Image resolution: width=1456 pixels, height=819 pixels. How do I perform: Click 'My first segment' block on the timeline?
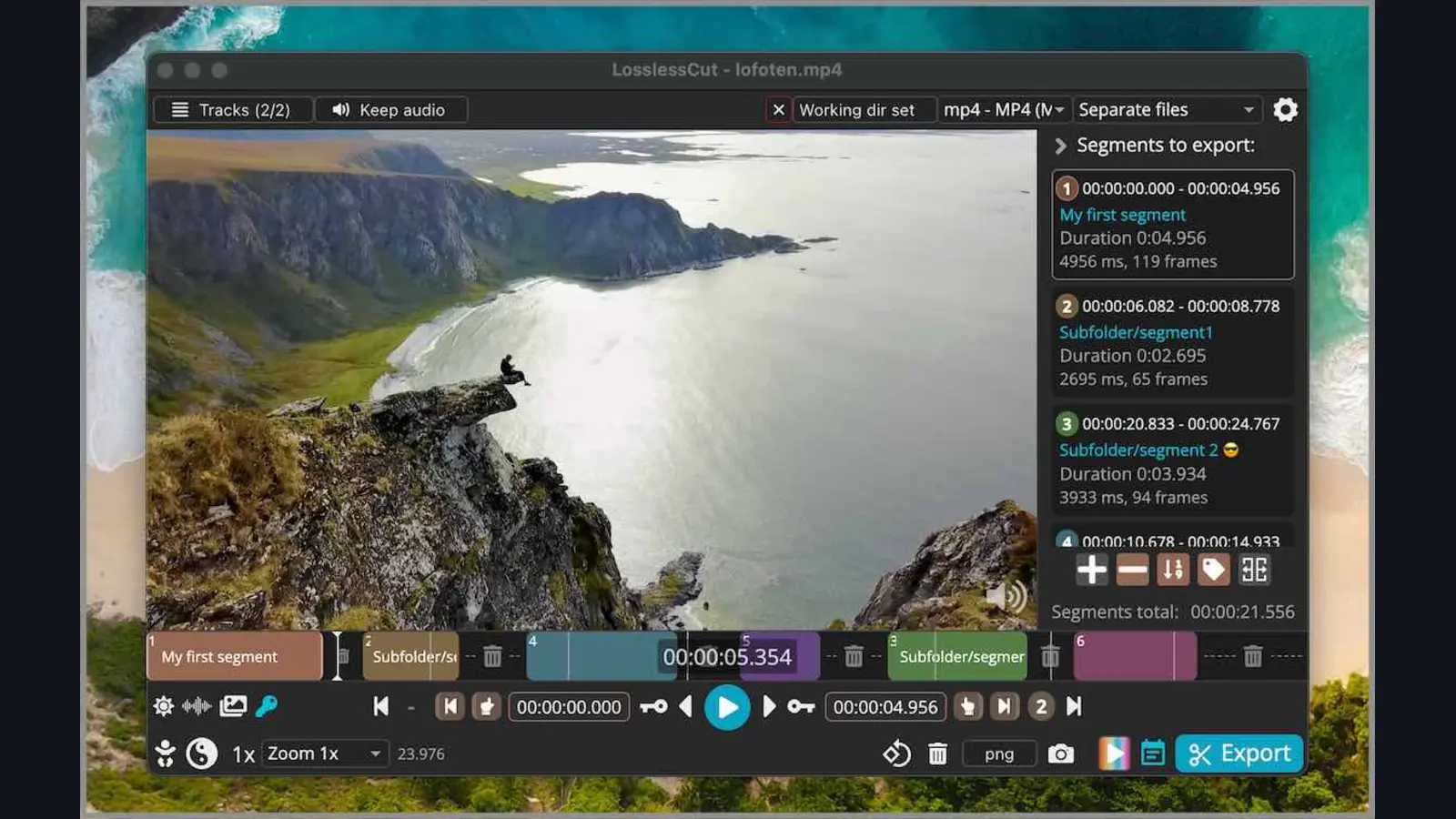pyautogui.click(x=235, y=656)
